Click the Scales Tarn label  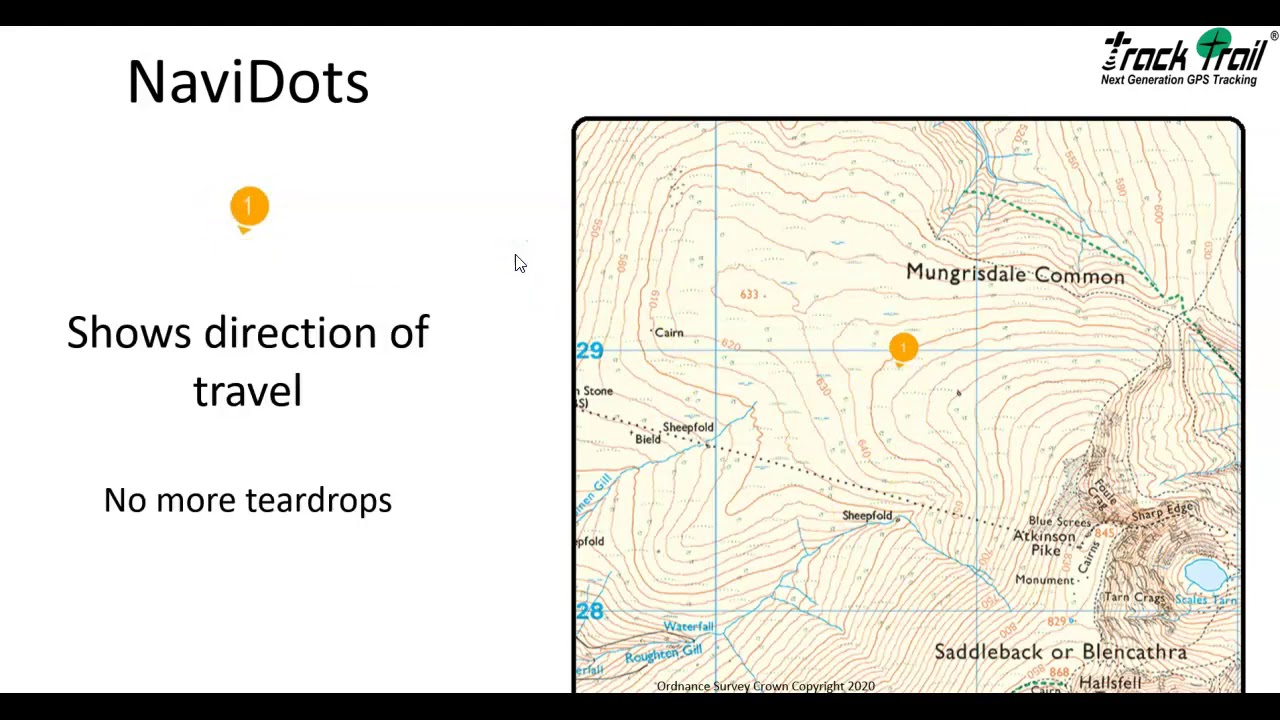1206,600
